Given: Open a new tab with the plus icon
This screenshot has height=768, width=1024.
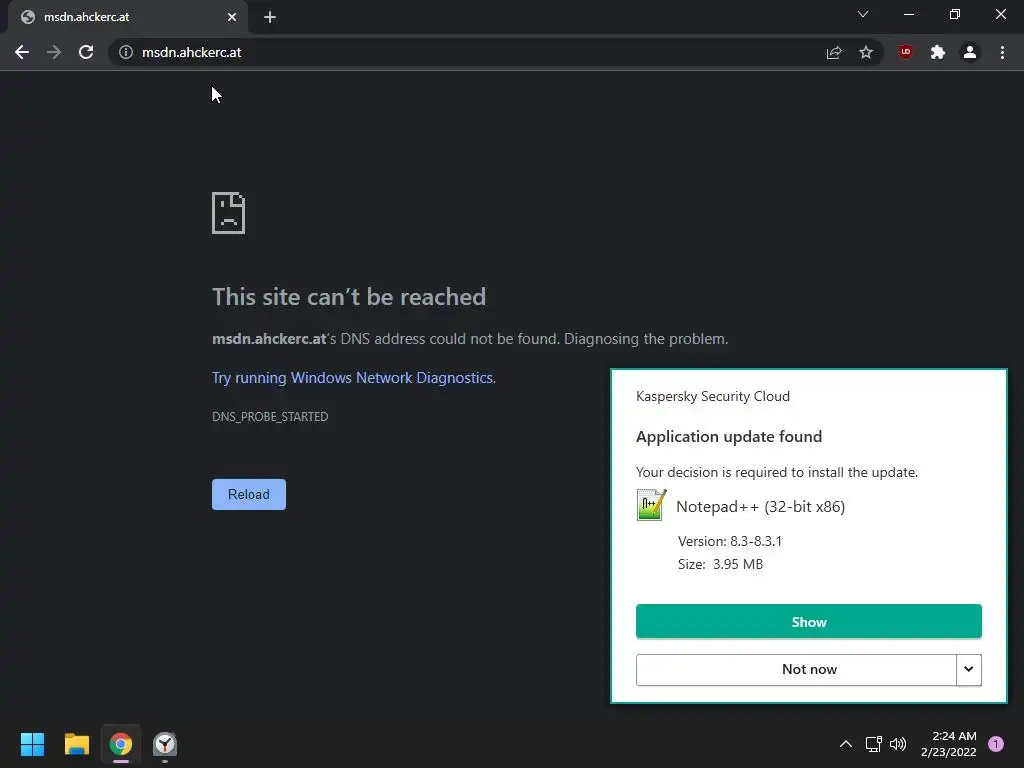Looking at the screenshot, I should tap(270, 17).
